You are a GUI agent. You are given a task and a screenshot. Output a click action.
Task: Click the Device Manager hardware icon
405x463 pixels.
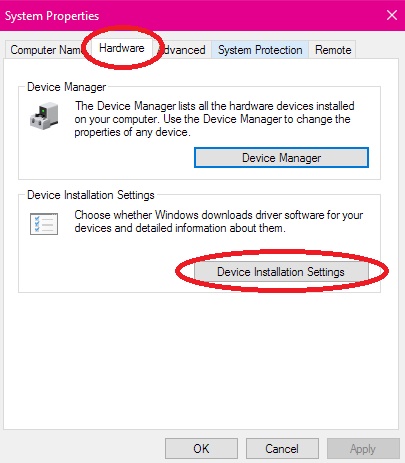44,116
